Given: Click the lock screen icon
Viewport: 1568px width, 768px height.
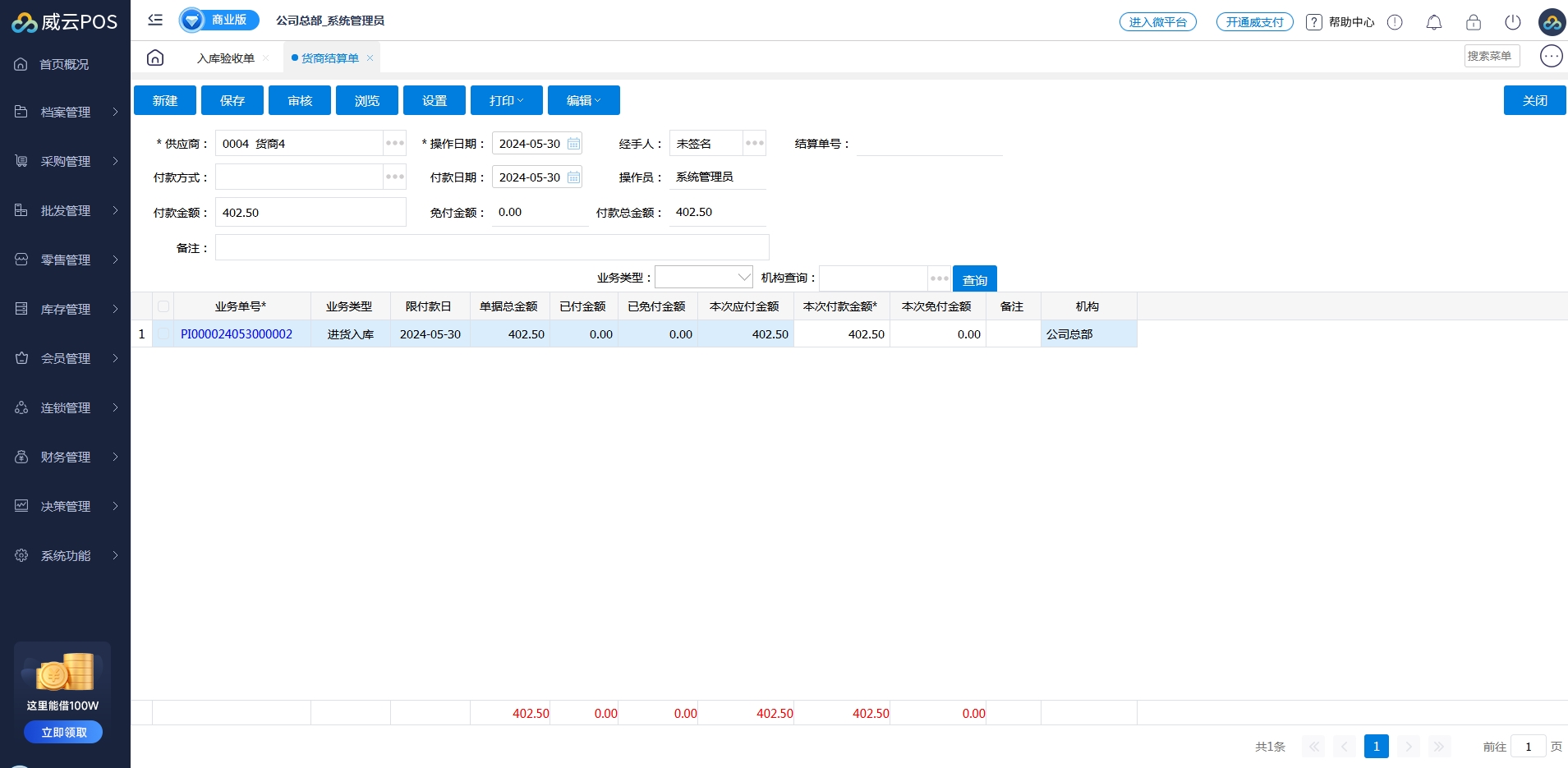Looking at the screenshot, I should [x=1473, y=22].
